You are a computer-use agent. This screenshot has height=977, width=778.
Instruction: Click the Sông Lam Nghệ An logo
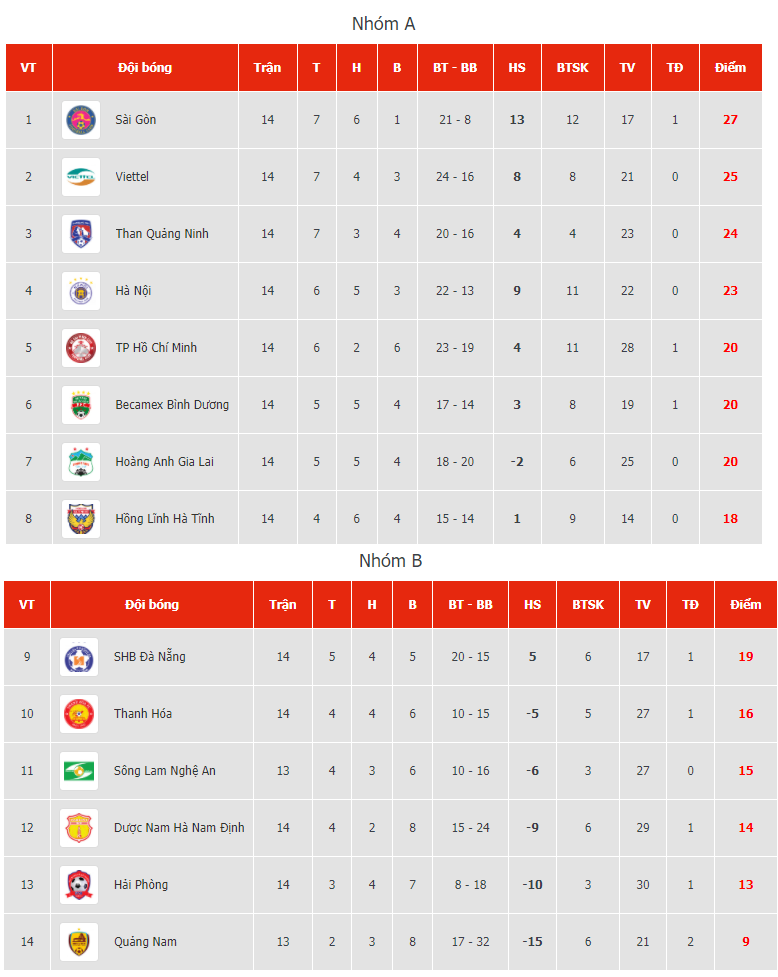pos(79,771)
